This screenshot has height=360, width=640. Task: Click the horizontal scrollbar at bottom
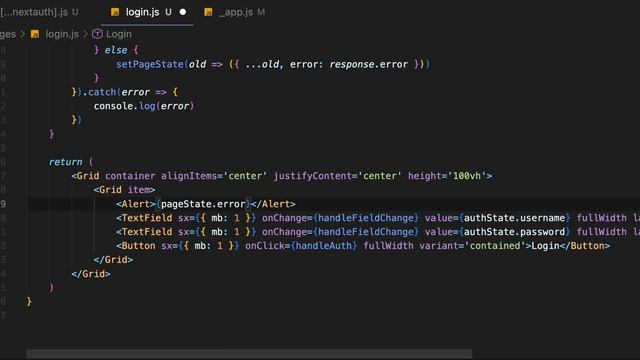tap(249, 354)
